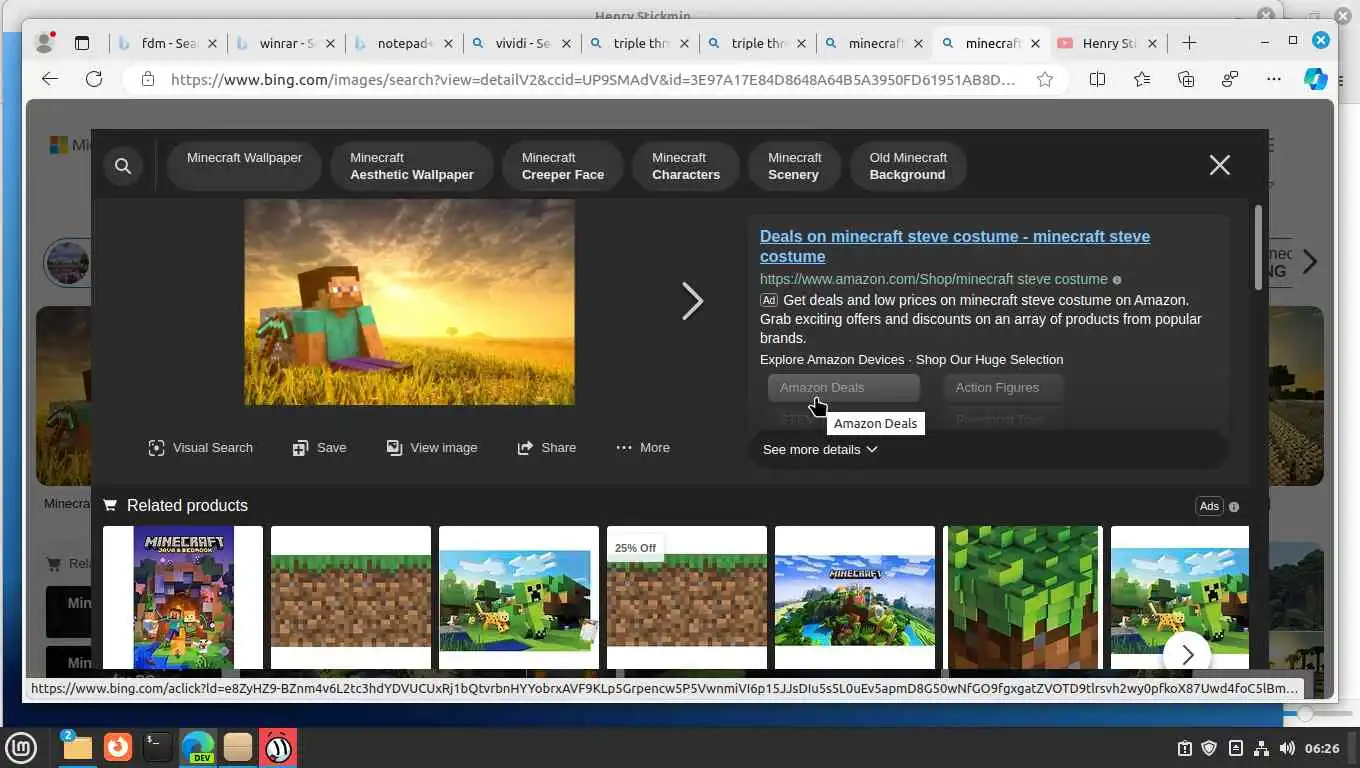The width and height of the screenshot is (1360, 768).
Task: Close the fdm tab
Action: point(212,44)
